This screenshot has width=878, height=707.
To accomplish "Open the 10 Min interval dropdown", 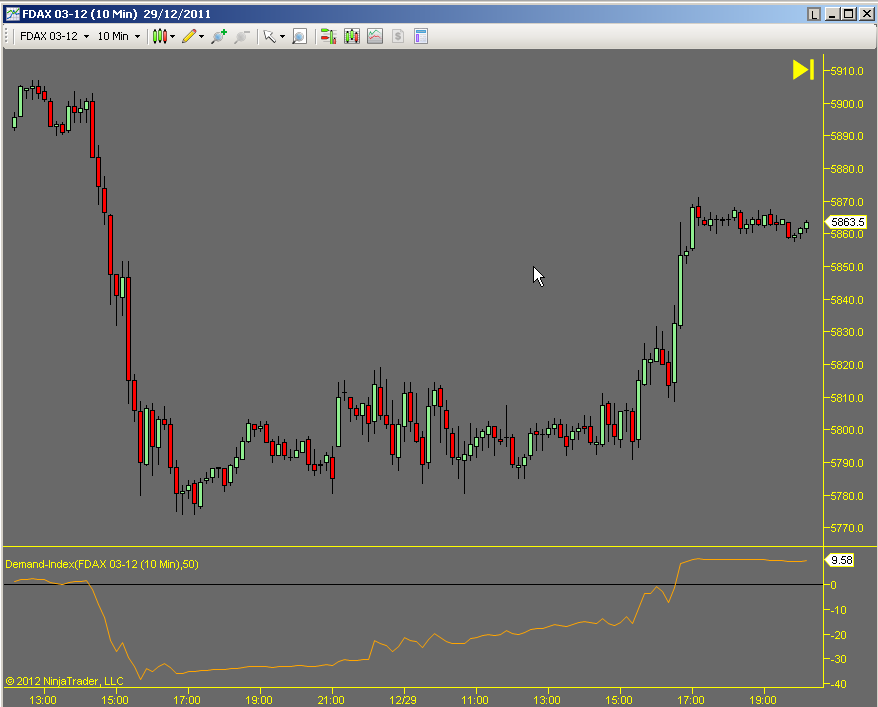I will click(x=118, y=36).
